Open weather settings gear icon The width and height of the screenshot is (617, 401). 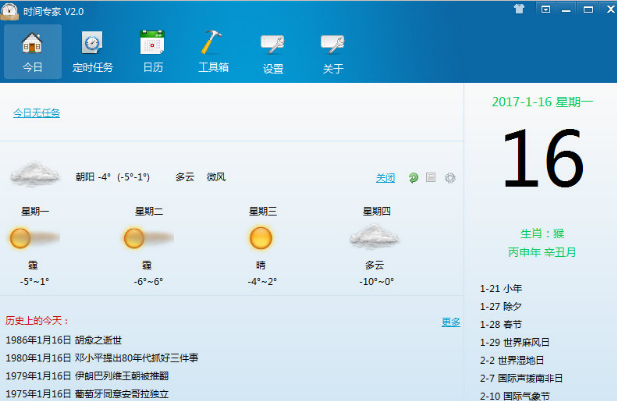tap(450, 178)
